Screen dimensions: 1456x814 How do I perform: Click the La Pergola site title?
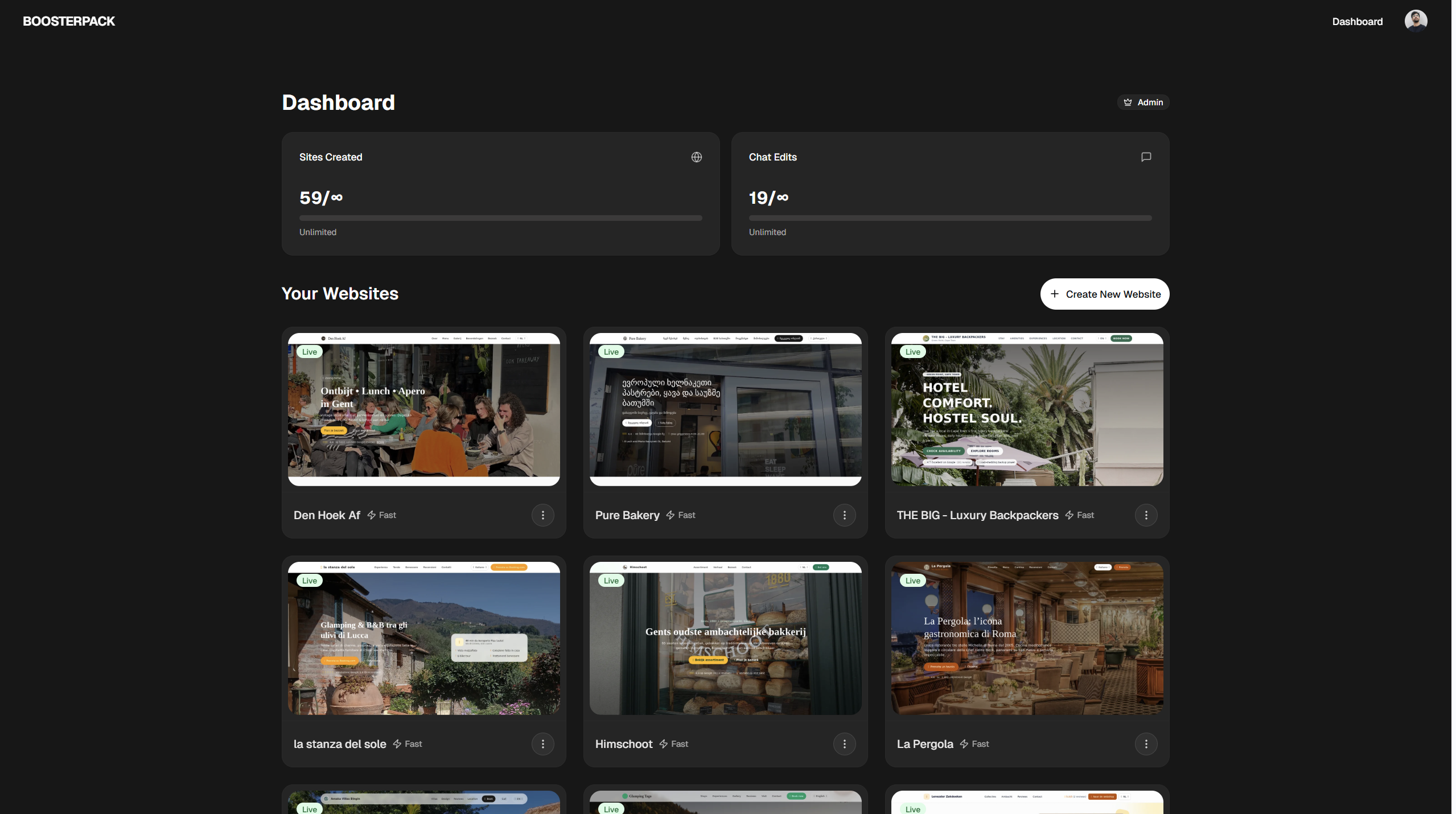(x=925, y=744)
